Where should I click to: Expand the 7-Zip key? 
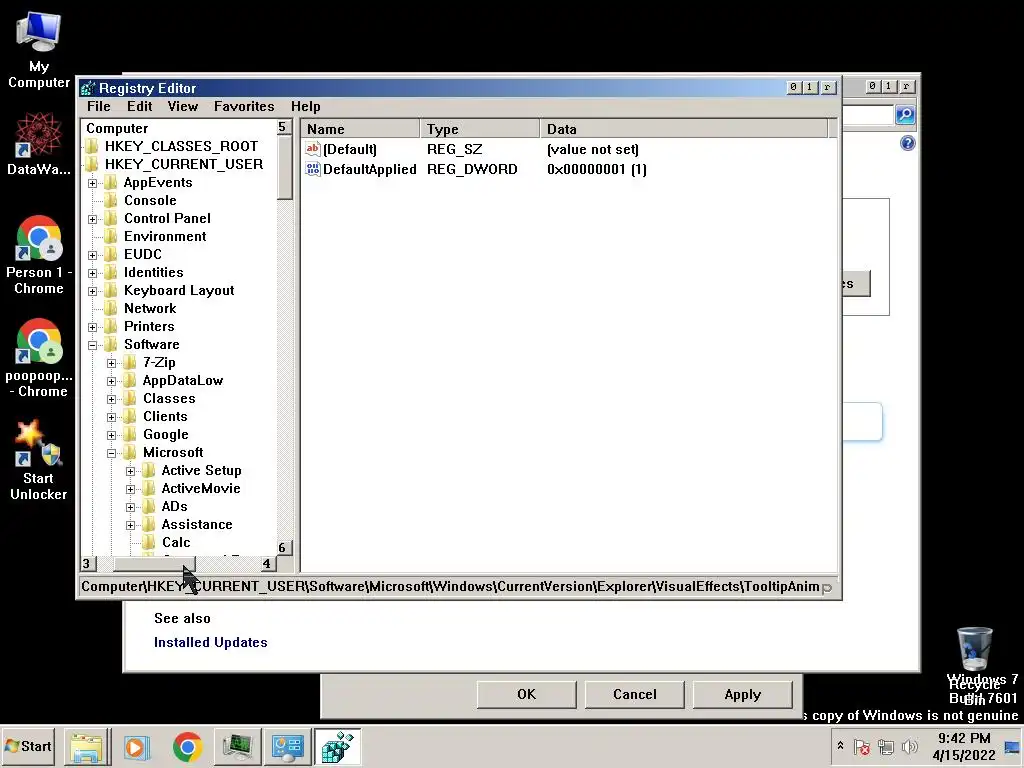click(112, 362)
